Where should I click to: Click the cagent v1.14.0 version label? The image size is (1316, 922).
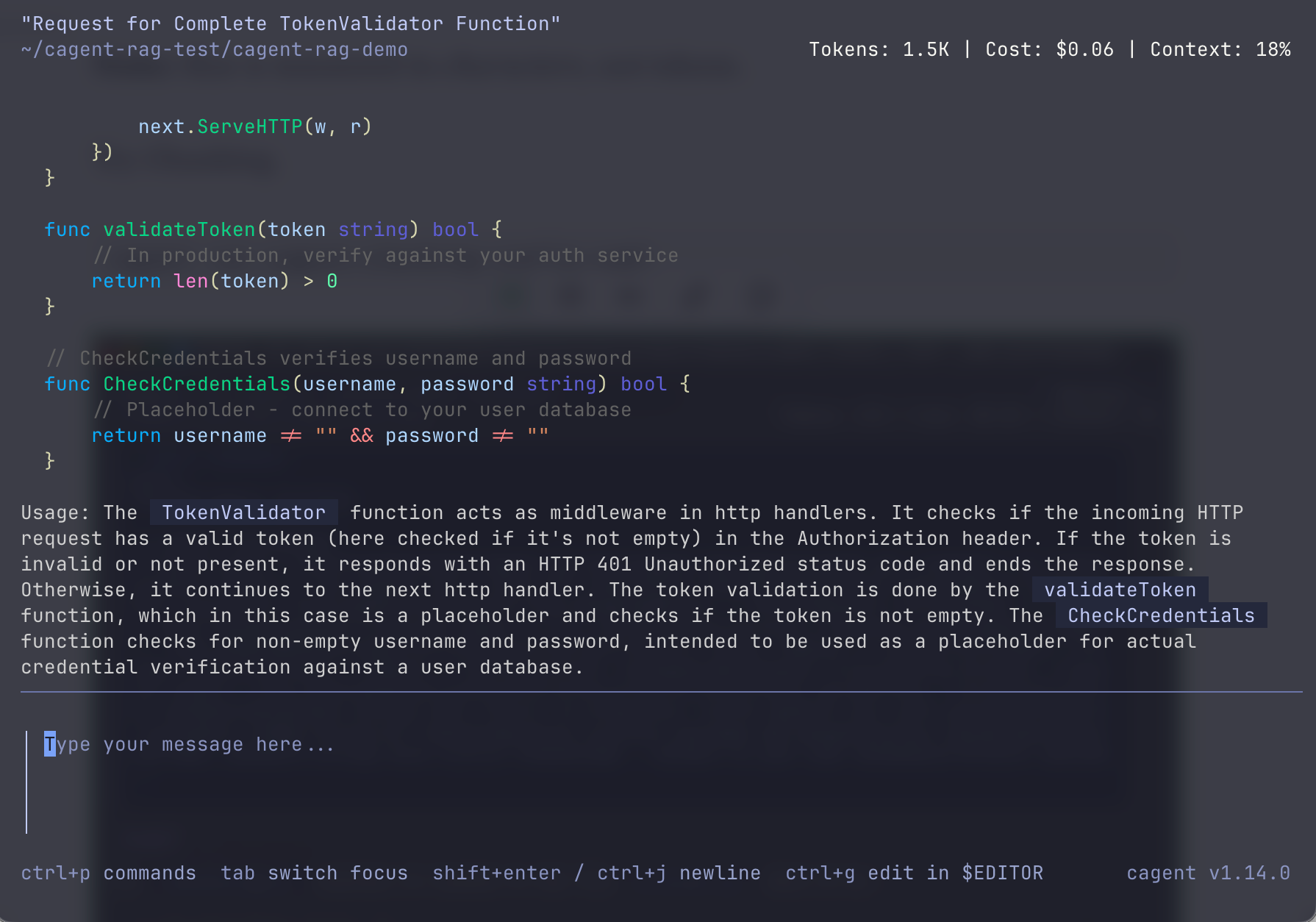pyautogui.click(x=1208, y=873)
